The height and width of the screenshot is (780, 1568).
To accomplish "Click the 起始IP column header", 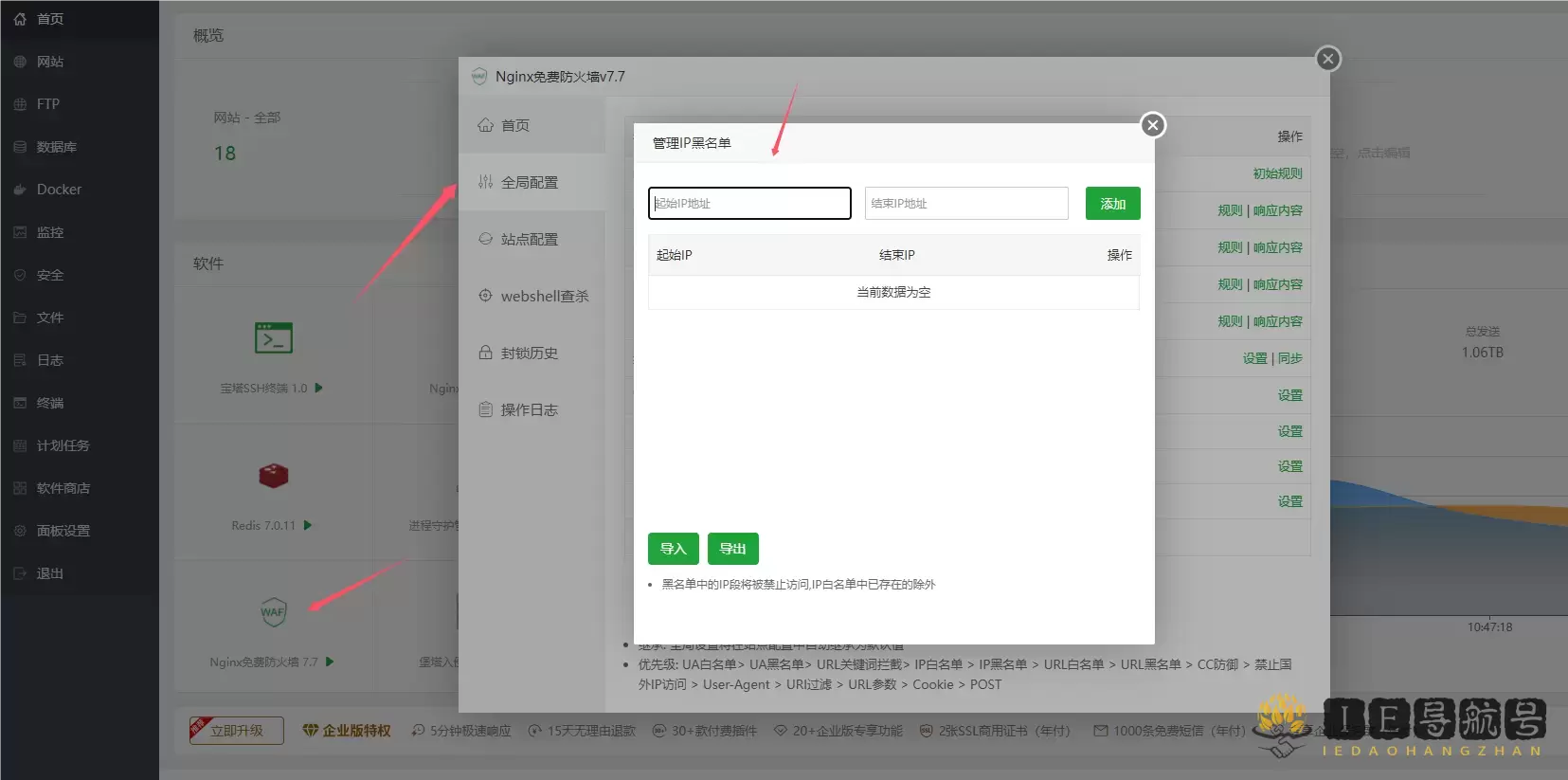I will (675, 255).
